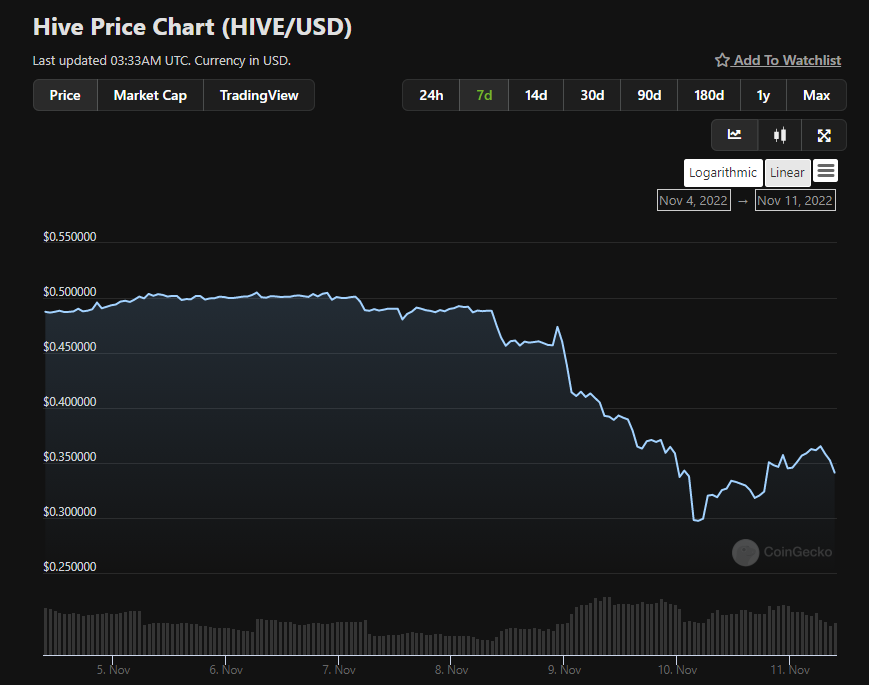Edit start date Nov 4, 2022
The width and height of the screenshot is (869, 685).
(x=693, y=201)
